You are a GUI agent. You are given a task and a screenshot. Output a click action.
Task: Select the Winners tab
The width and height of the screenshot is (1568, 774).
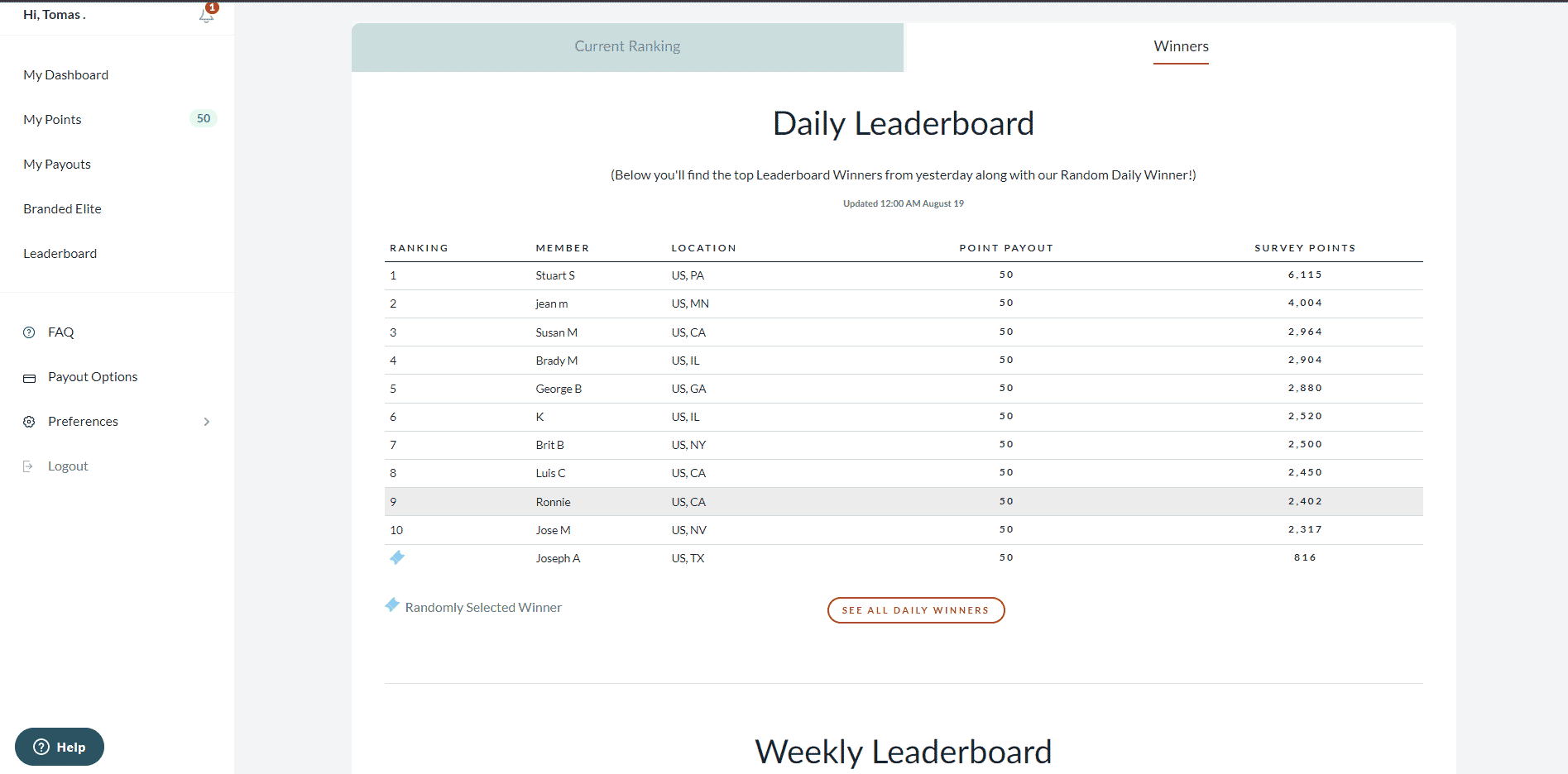coord(1181,47)
